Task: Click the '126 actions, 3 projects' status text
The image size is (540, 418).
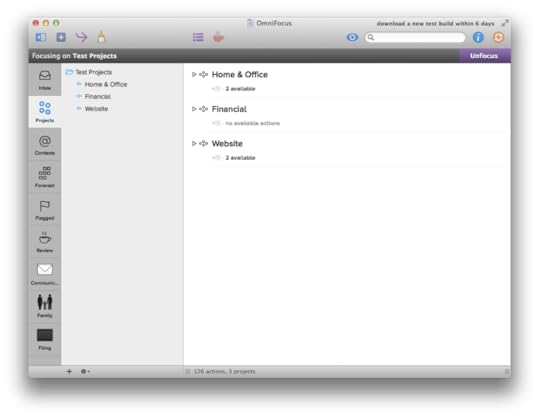Action: (x=224, y=372)
